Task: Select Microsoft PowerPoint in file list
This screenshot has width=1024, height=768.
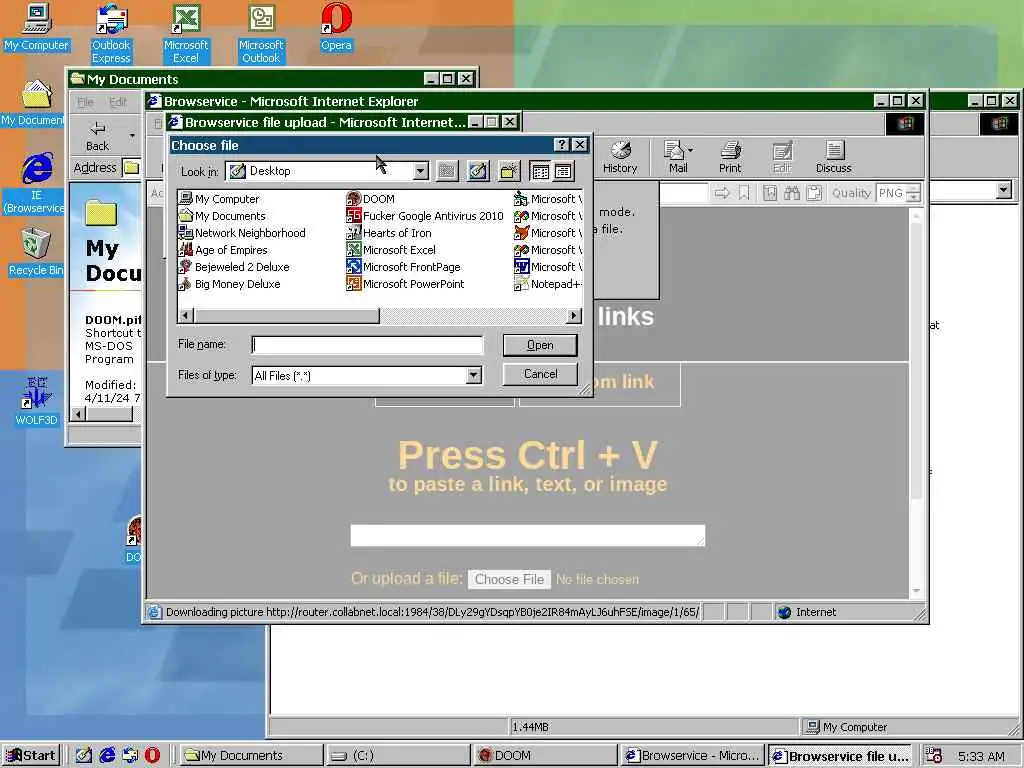Action: tap(406, 283)
